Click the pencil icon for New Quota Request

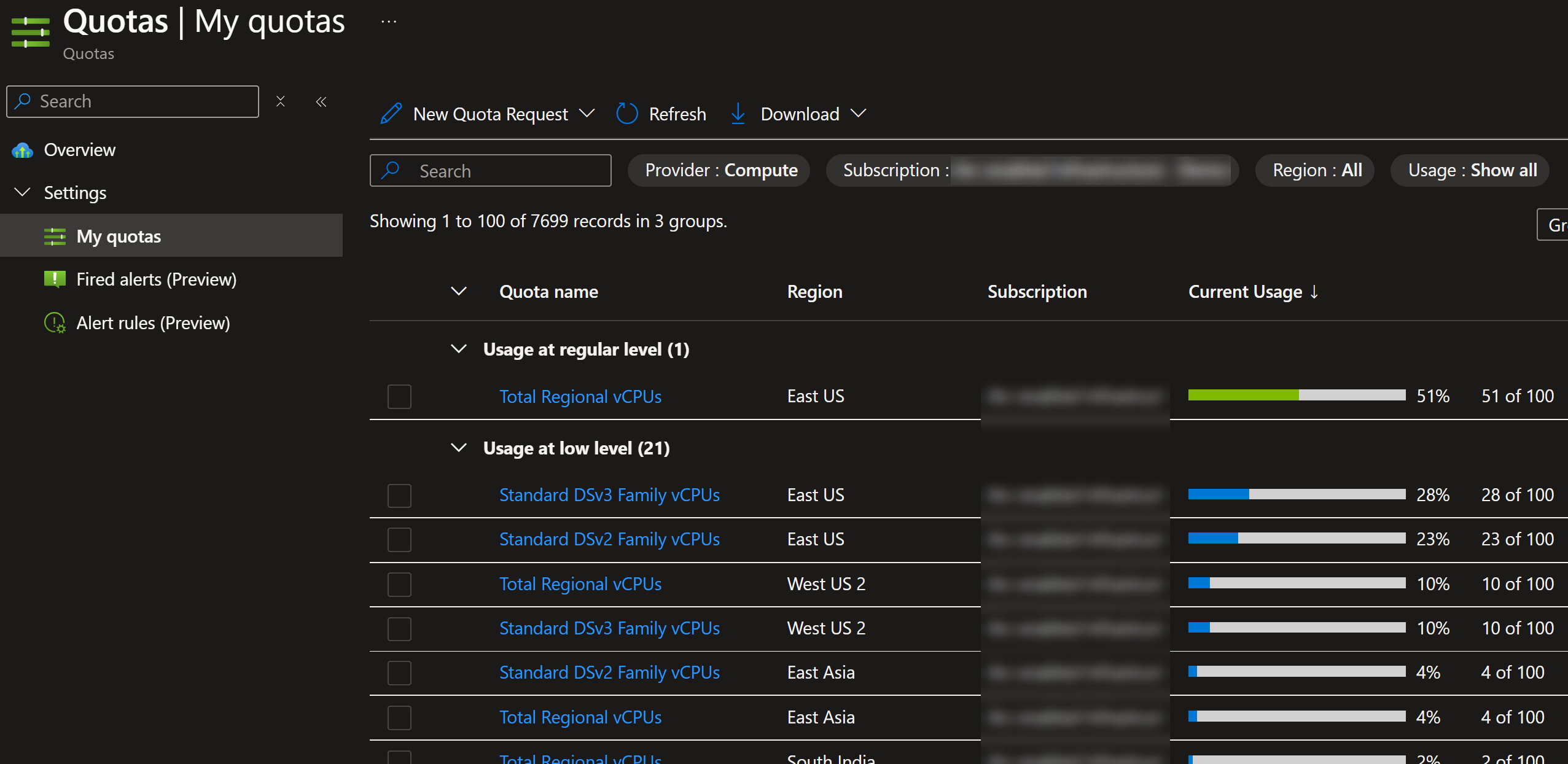click(x=391, y=114)
